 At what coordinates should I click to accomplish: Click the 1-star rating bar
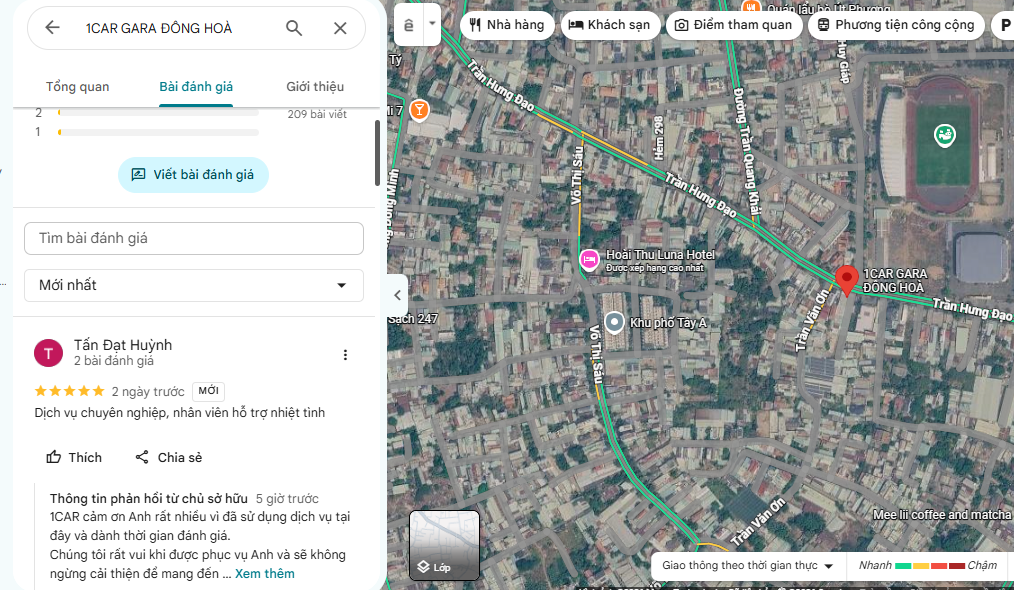coord(158,132)
